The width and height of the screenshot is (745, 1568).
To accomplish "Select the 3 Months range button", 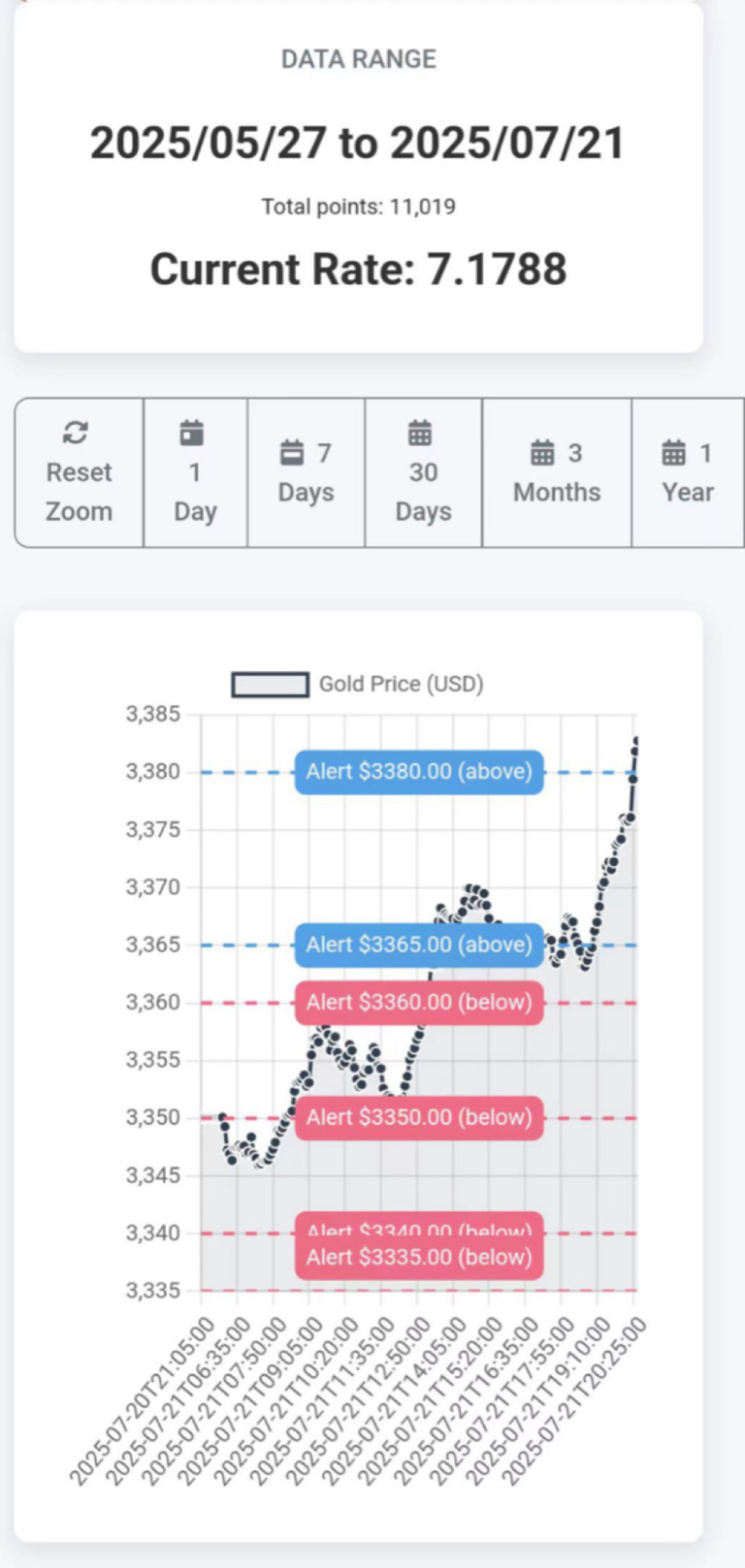I will pyautogui.click(x=557, y=472).
